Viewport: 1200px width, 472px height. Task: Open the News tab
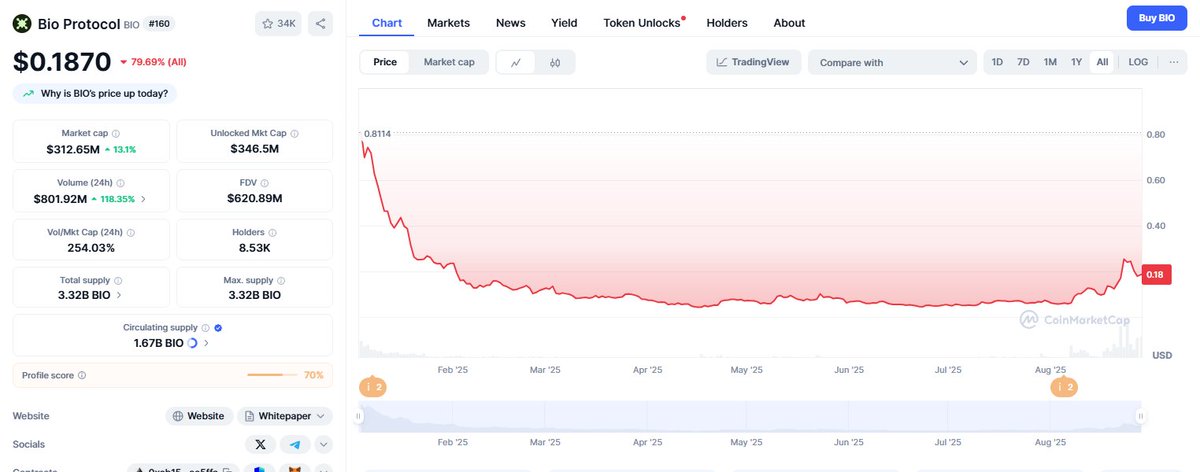click(x=510, y=22)
